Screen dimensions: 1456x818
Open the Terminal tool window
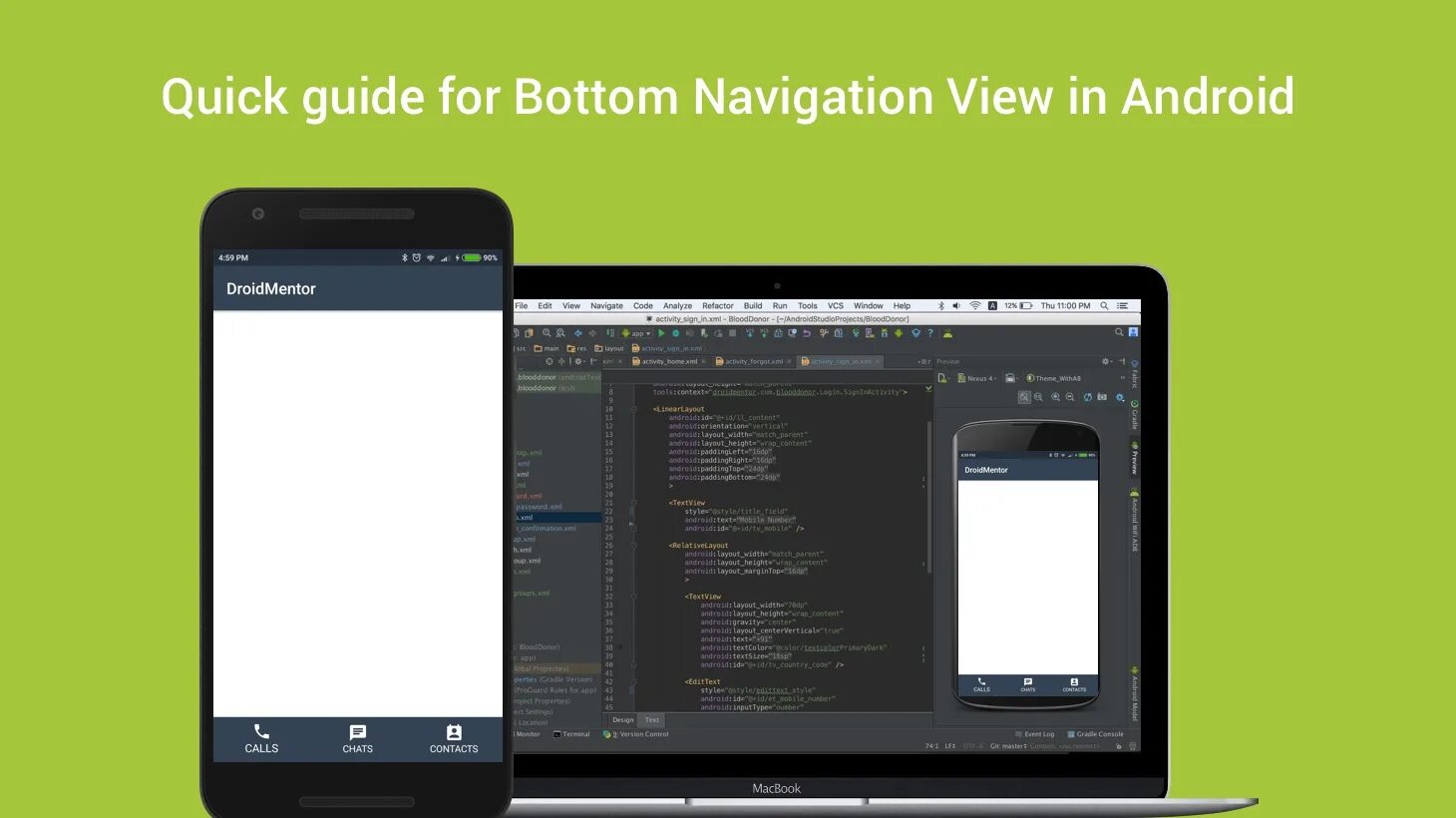pyautogui.click(x=572, y=734)
